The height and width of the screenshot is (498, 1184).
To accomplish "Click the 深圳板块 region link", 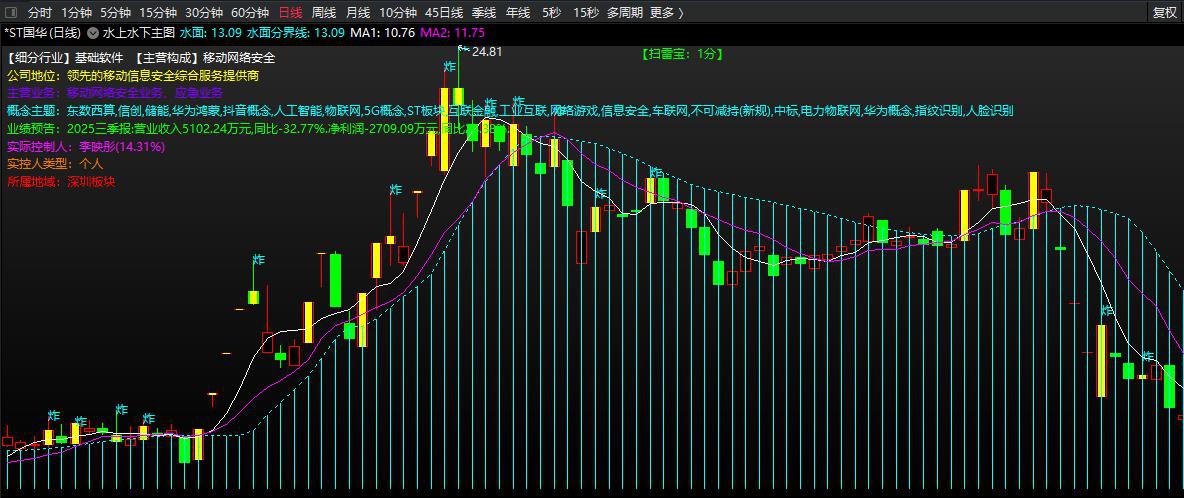I will coord(91,182).
